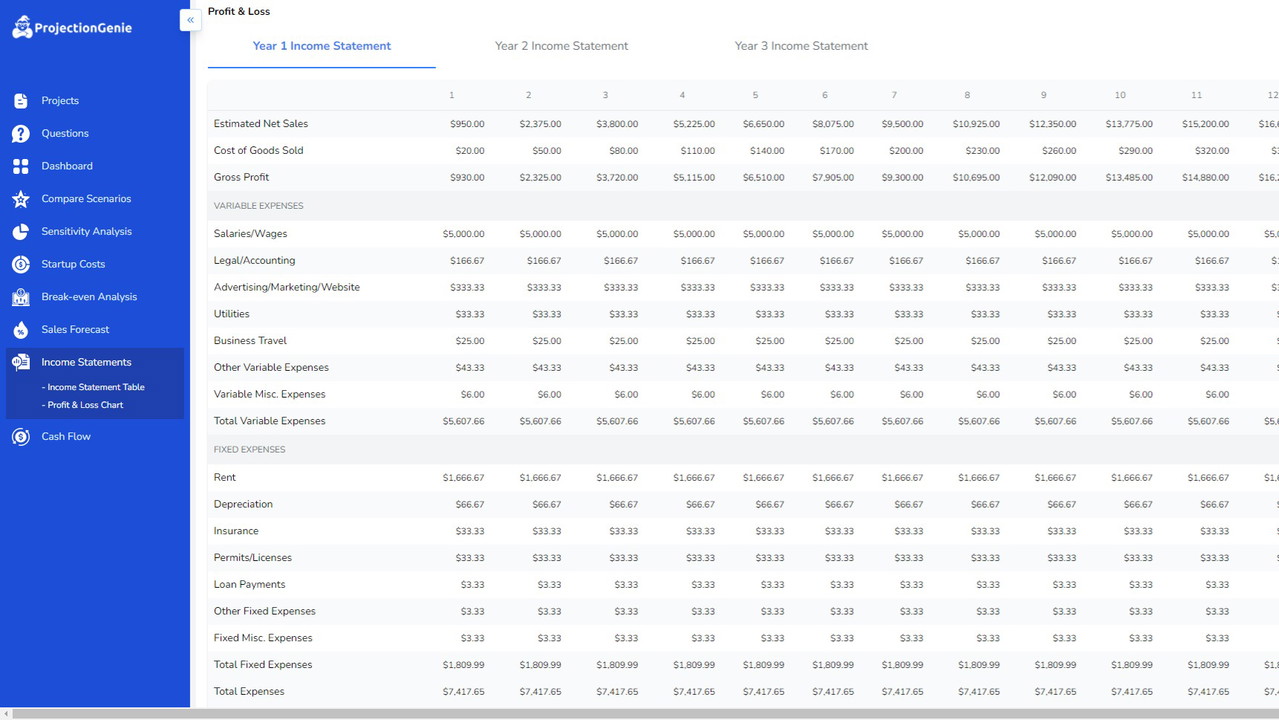Image resolution: width=1279 pixels, height=720 pixels.
Task: Switch to Year 3 Income Statement tab
Action: [x=801, y=46]
